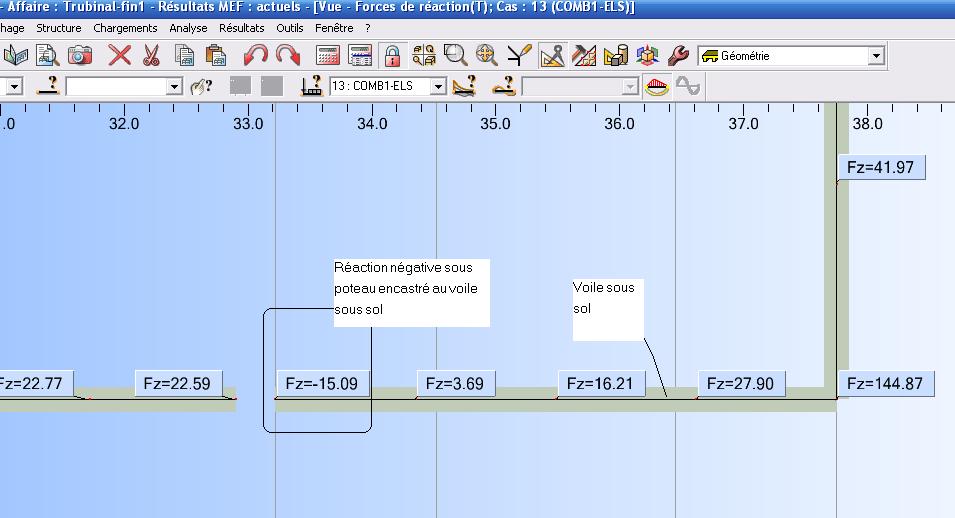
Task: Click the Fz=41.97 reaction label
Action: click(x=881, y=167)
